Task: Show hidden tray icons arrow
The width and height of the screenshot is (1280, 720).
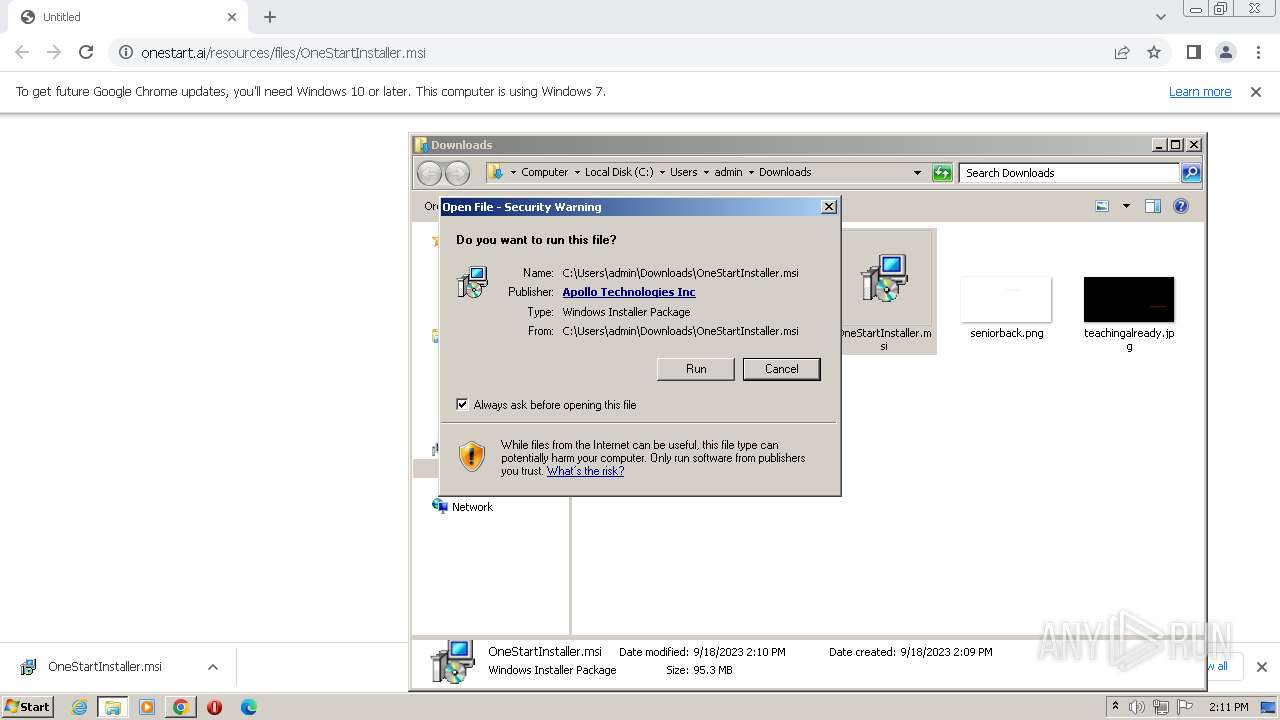Action: tap(1115, 707)
